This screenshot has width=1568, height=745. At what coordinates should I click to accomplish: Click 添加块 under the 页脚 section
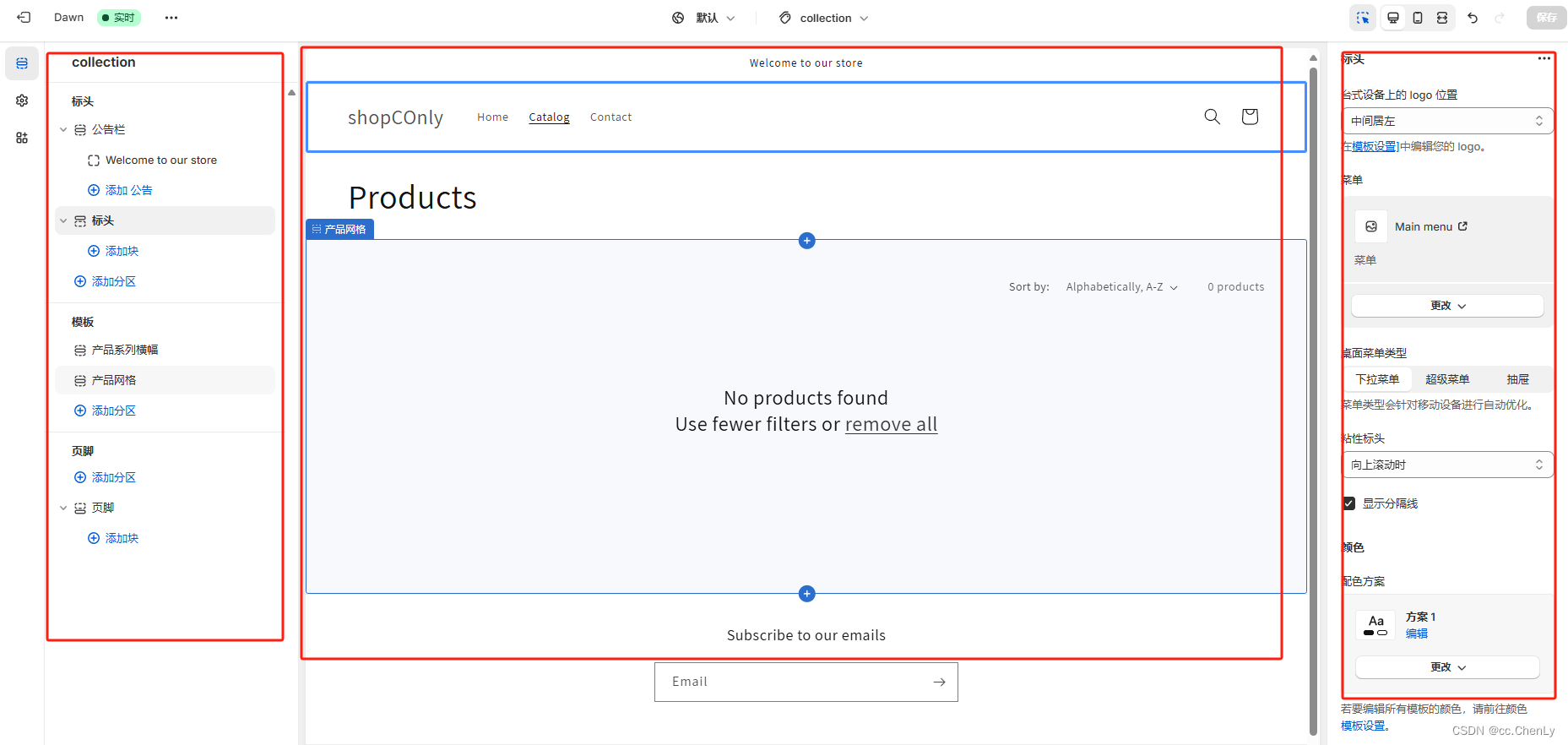click(x=113, y=538)
